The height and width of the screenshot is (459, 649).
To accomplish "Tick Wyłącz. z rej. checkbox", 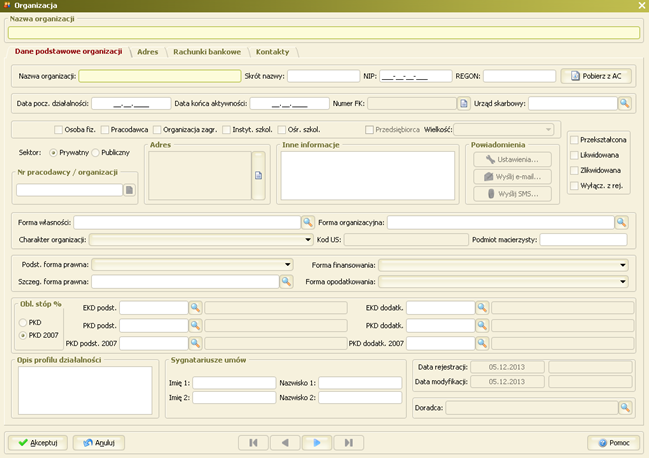I will pos(574,186).
